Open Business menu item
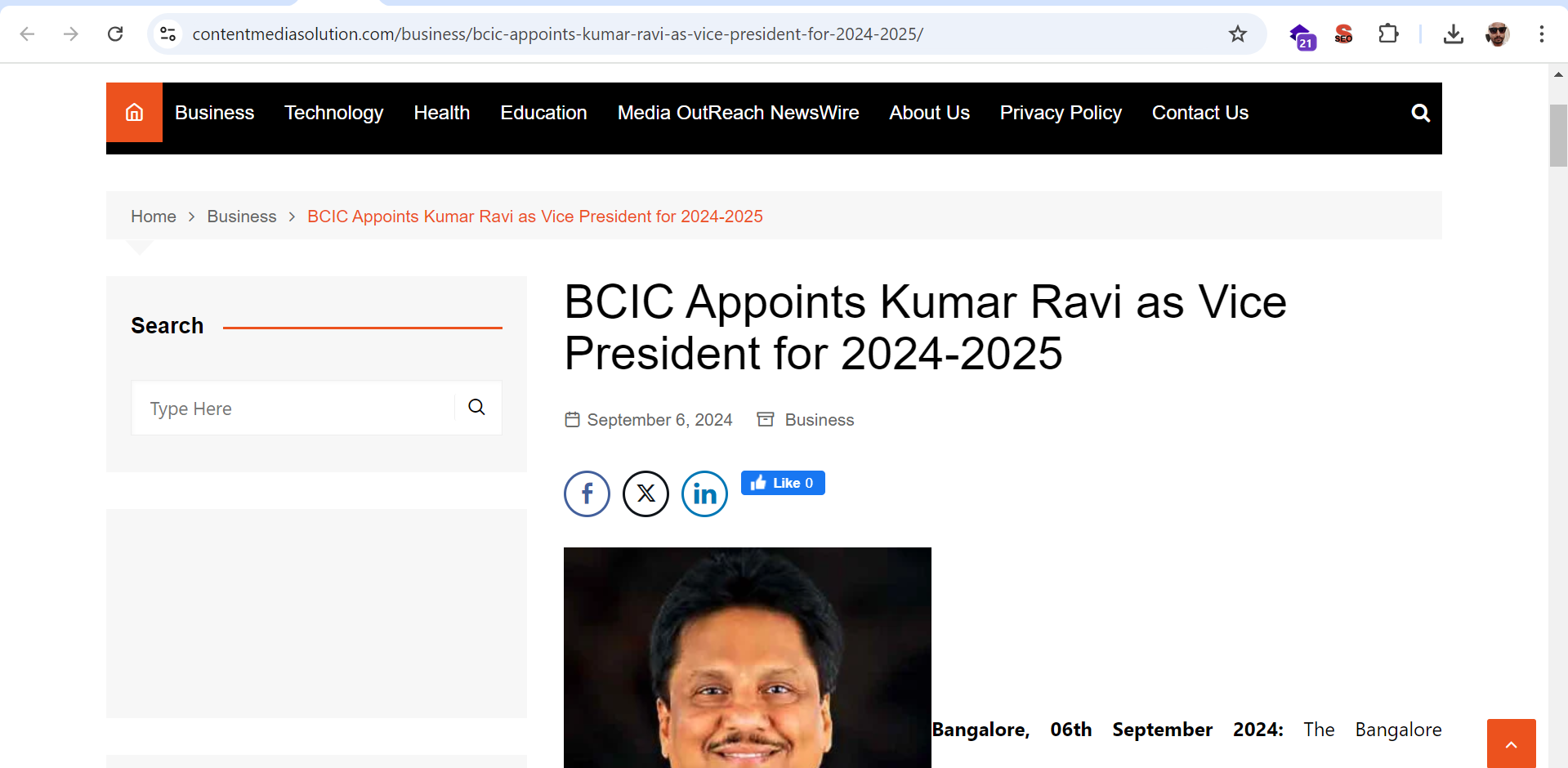Image resolution: width=1568 pixels, height=768 pixels. (214, 113)
